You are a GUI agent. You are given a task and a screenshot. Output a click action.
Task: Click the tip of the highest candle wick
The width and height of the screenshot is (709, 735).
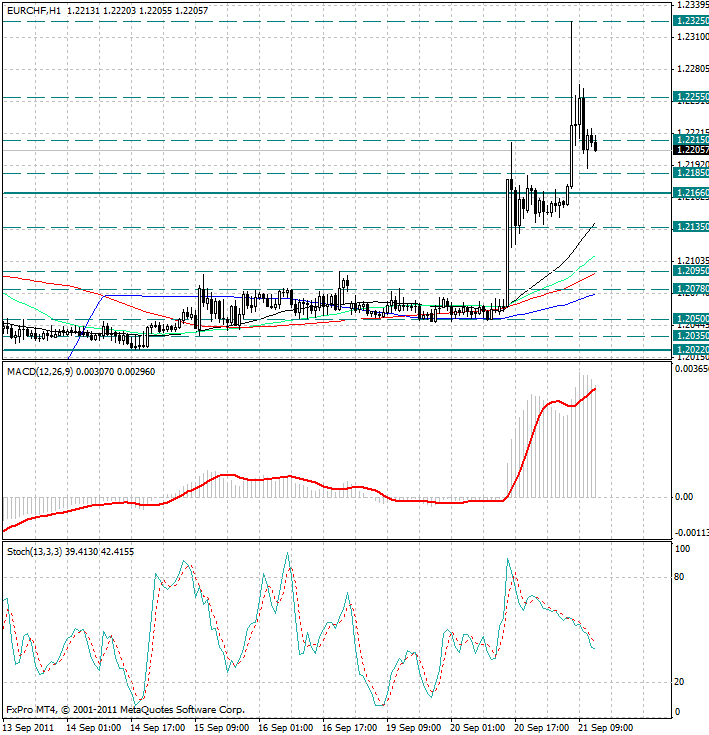point(572,21)
